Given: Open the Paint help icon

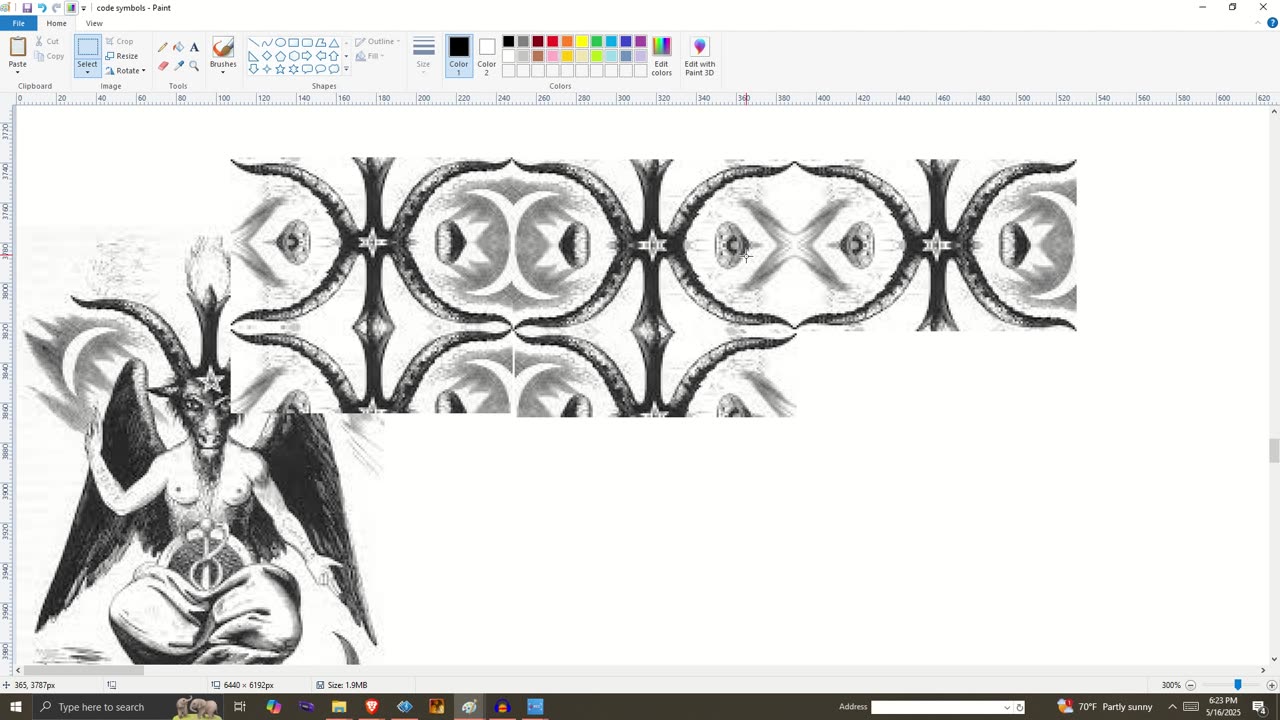Looking at the screenshot, I should (1272, 23).
